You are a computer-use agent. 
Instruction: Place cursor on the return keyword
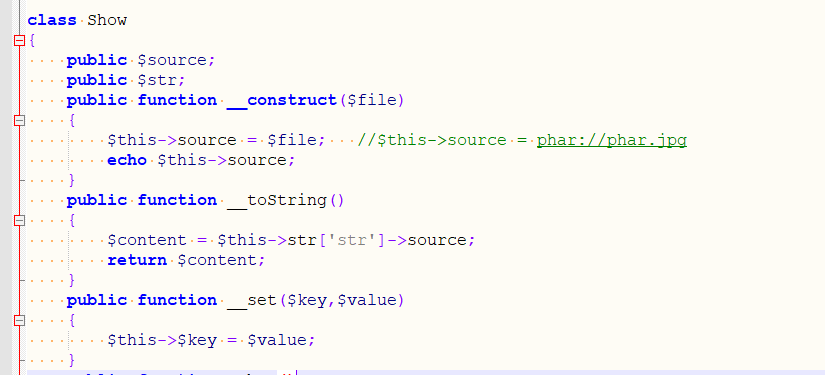point(137,260)
